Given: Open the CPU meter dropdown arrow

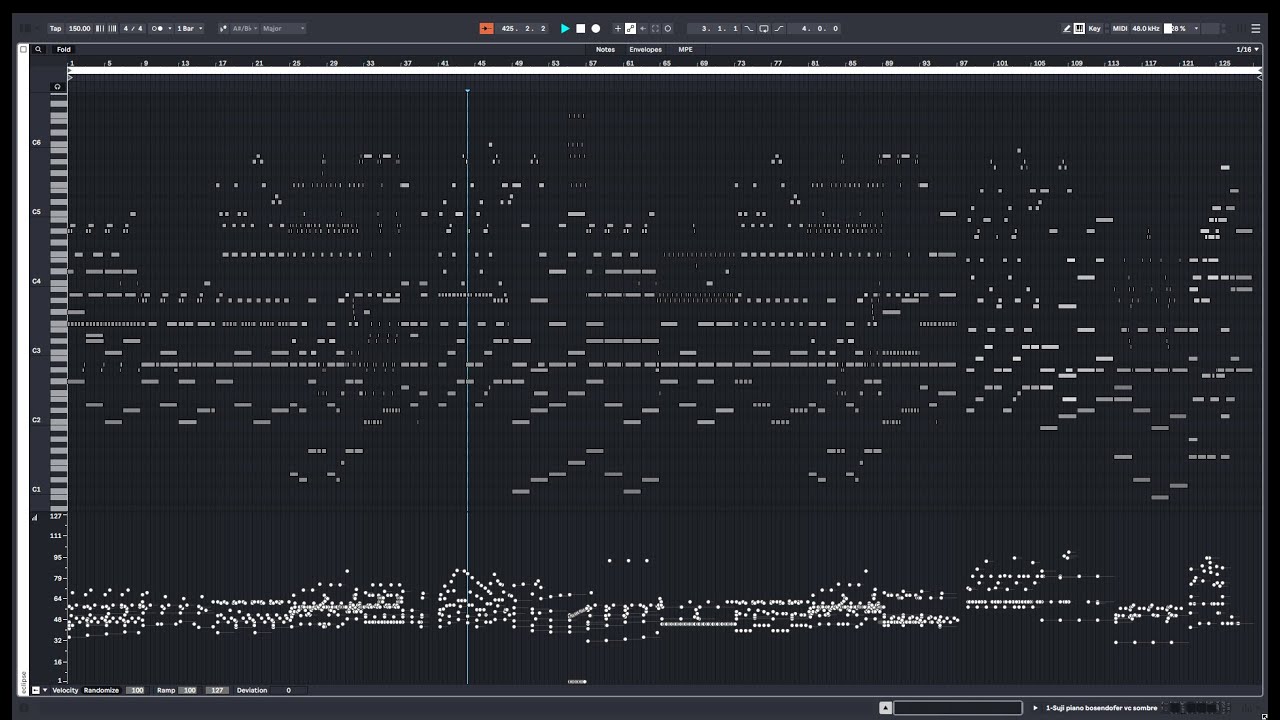Looking at the screenshot, I should [1196, 28].
